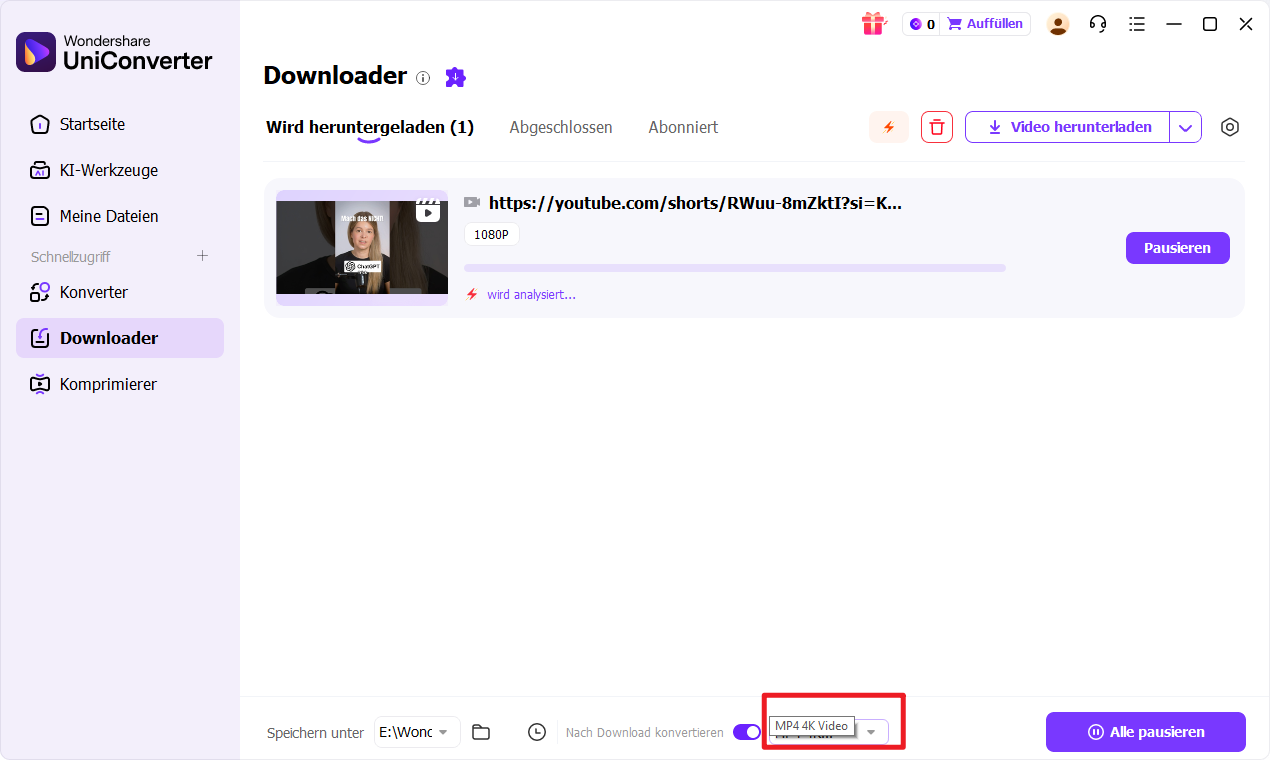Screen dimensions: 1270x760
Task: Clear all downloads with the trash button
Action: point(936,127)
